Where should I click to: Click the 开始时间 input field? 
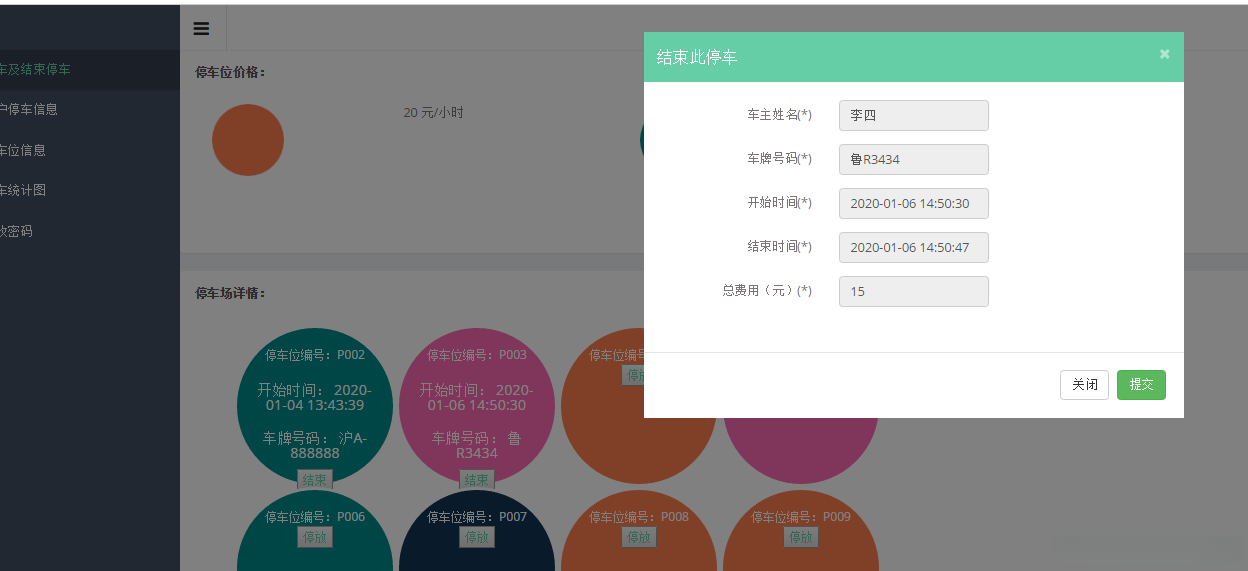pyautogui.click(x=913, y=203)
